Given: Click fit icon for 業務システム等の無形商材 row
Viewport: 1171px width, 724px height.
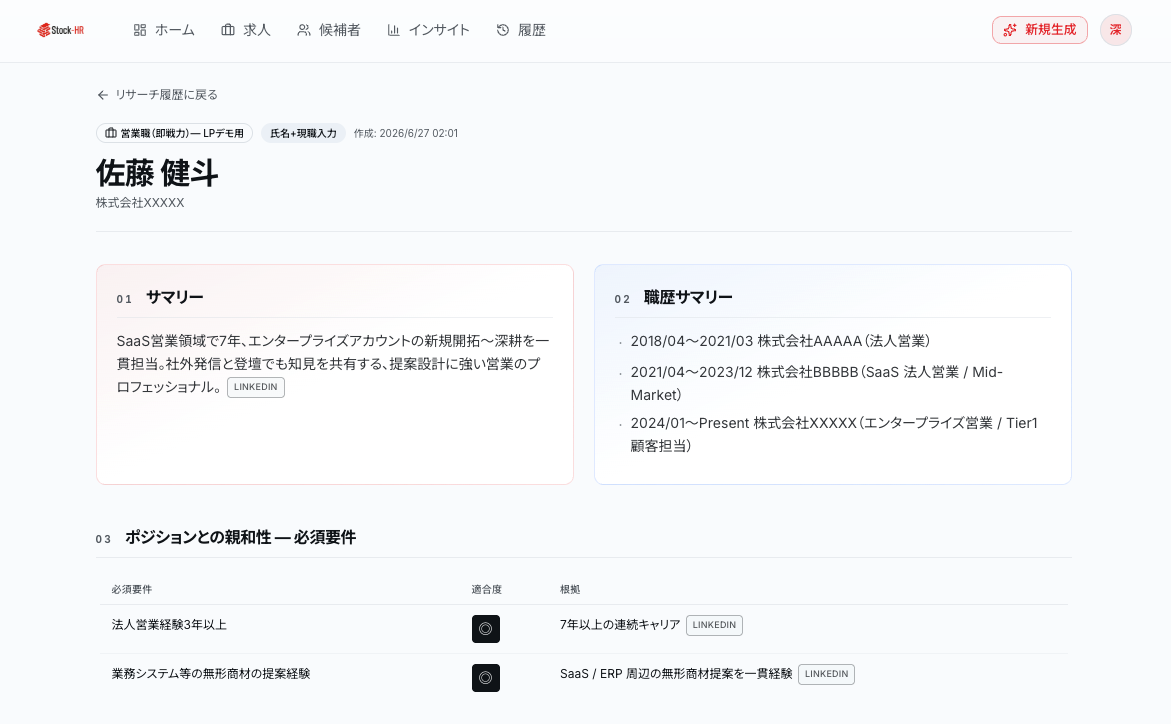Looking at the screenshot, I should coord(485,678).
